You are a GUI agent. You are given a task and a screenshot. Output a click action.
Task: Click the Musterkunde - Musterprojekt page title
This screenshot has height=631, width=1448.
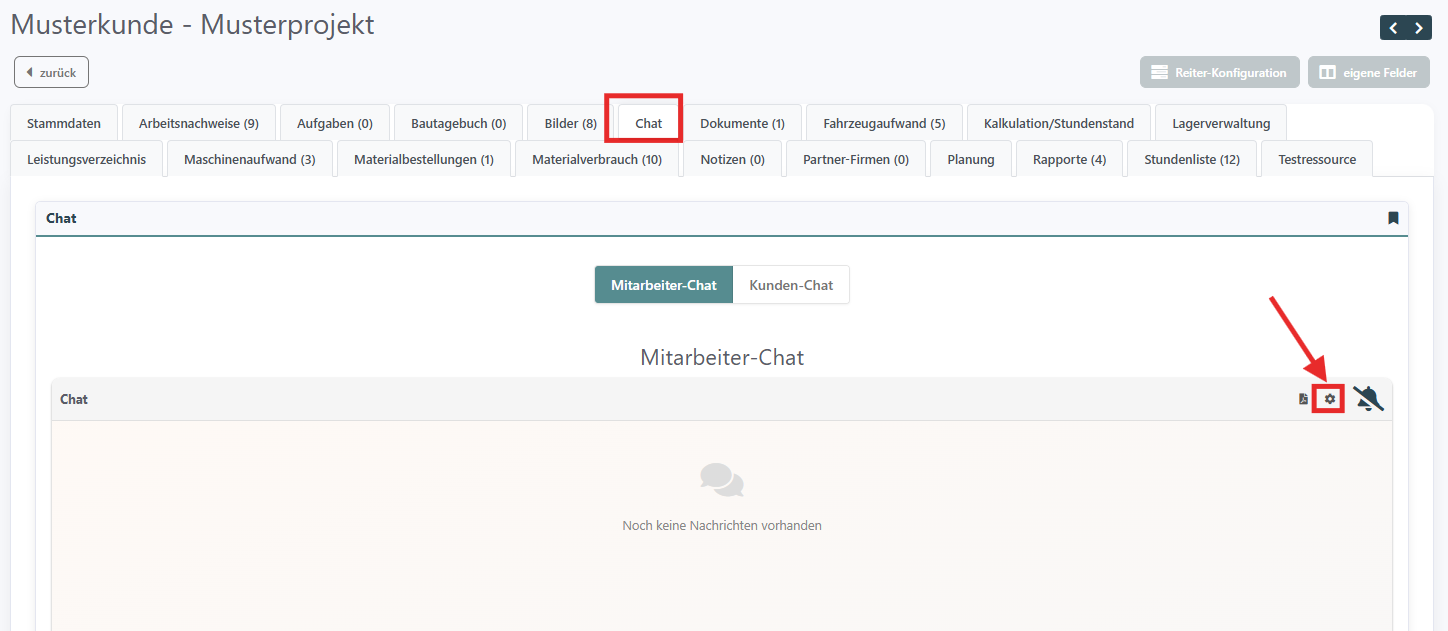(x=193, y=25)
